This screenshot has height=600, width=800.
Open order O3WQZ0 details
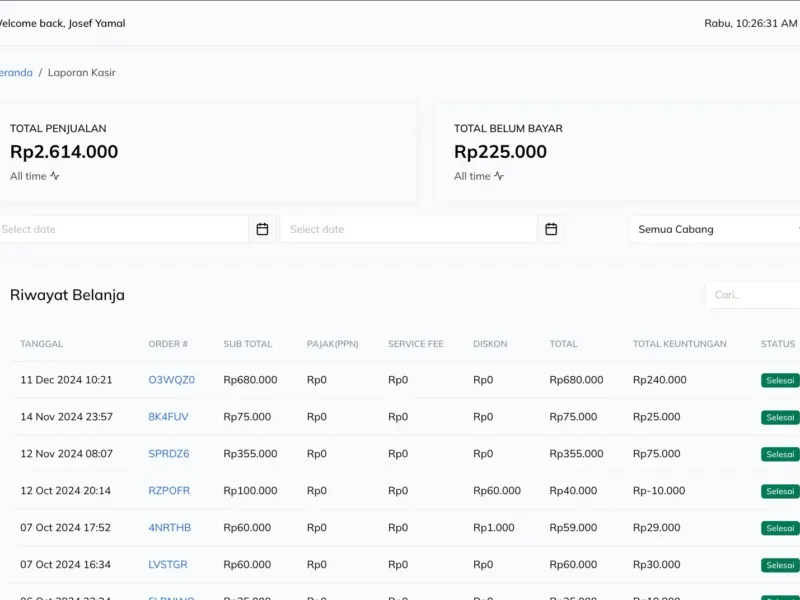[171, 380]
